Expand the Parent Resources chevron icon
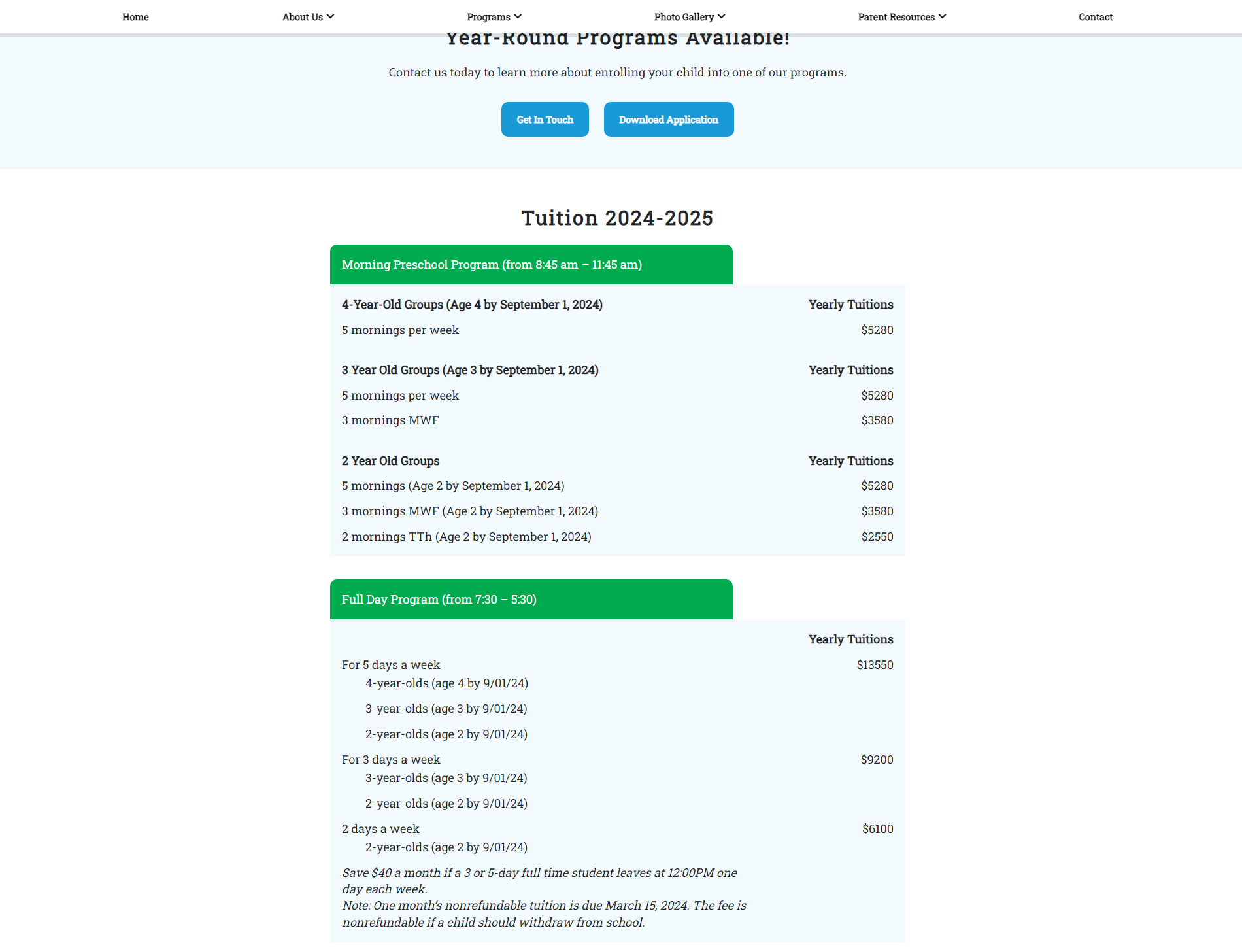Viewport: 1242px width, 952px height. point(943,16)
